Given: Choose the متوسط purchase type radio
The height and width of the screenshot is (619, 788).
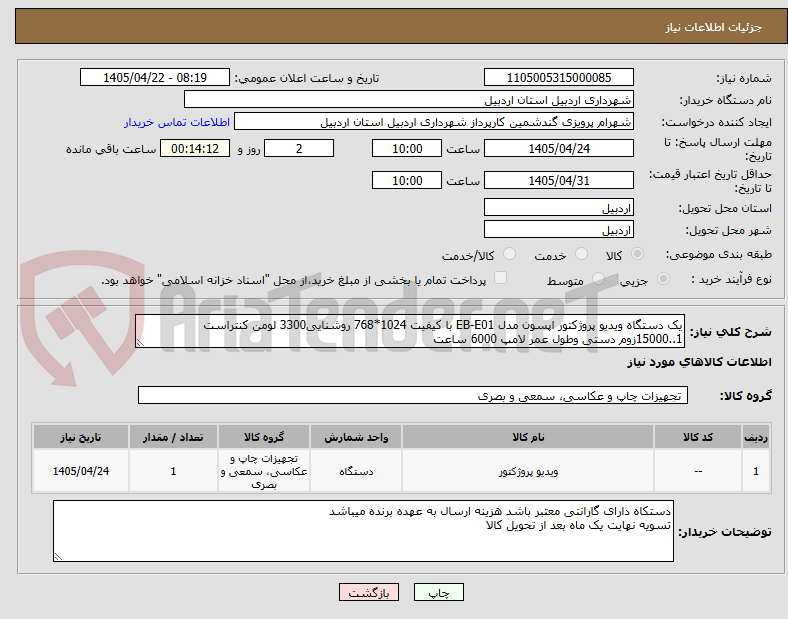Looking at the screenshot, I should pos(598,278).
